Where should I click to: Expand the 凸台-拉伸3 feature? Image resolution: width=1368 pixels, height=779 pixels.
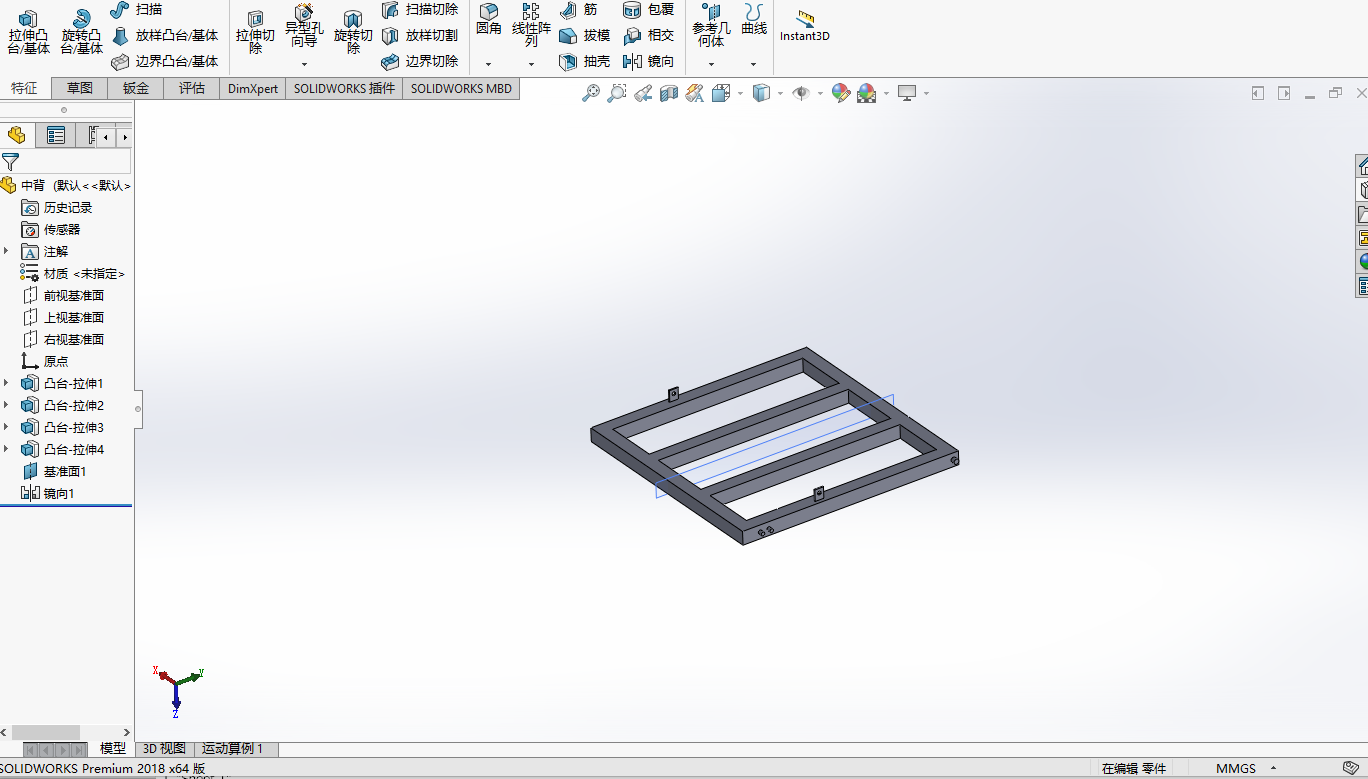point(6,427)
